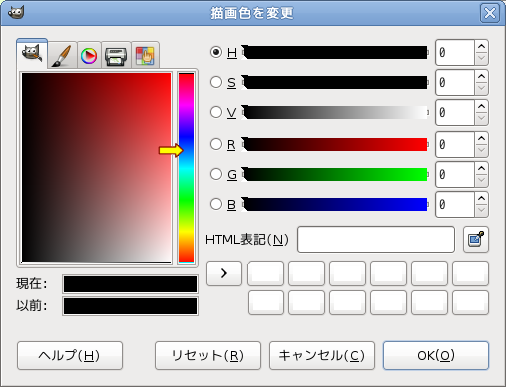Decrease the R value with down arrow

[481, 151]
